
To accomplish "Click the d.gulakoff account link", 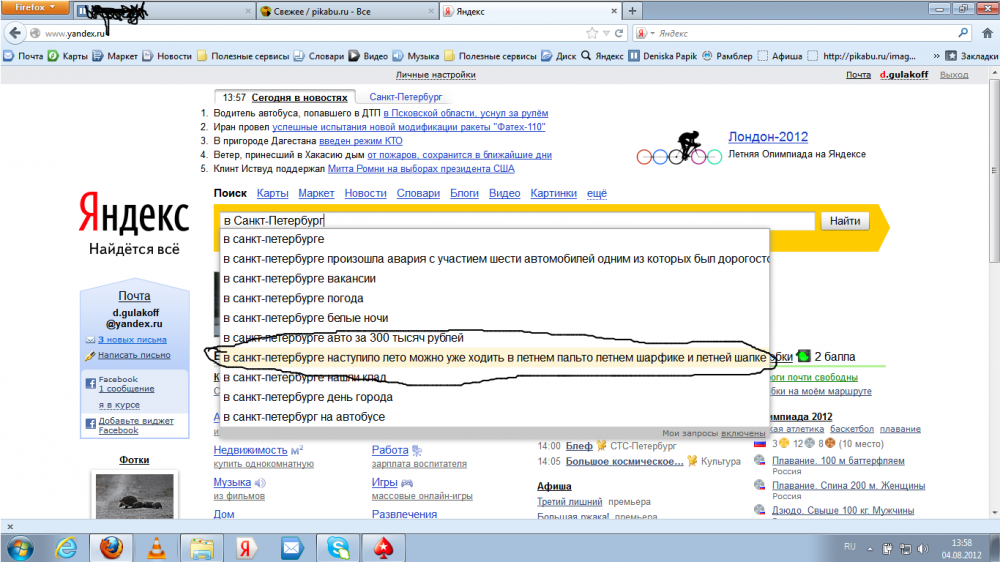I will (x=904, y=75).
